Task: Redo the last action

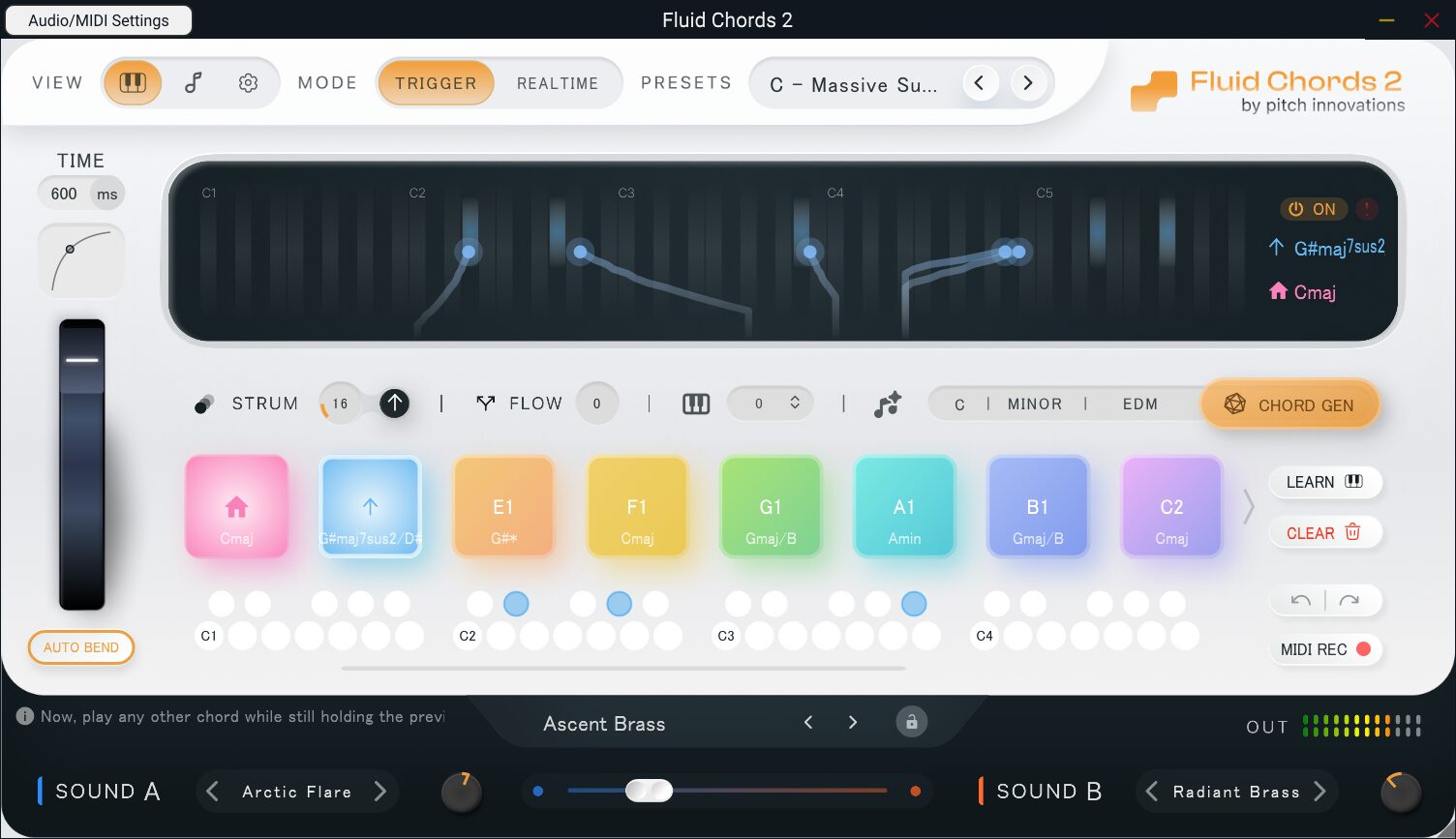Action: [x=1350, y=601]
